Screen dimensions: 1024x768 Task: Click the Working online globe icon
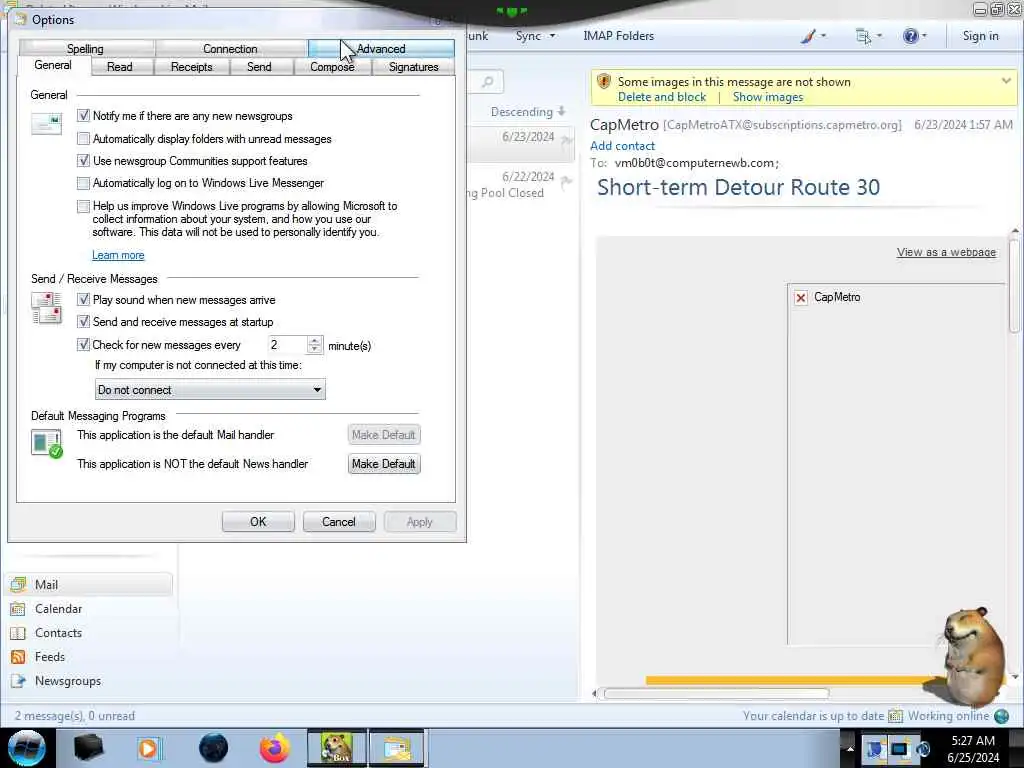1001,716
